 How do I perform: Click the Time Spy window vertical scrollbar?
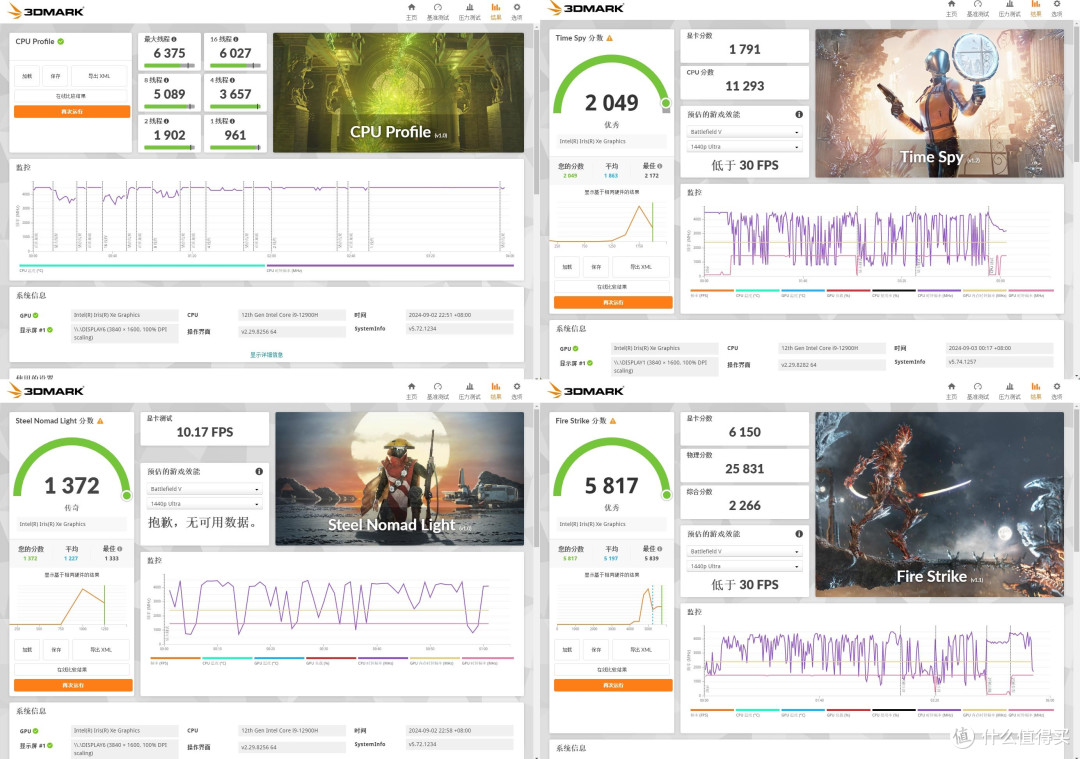1075,96
